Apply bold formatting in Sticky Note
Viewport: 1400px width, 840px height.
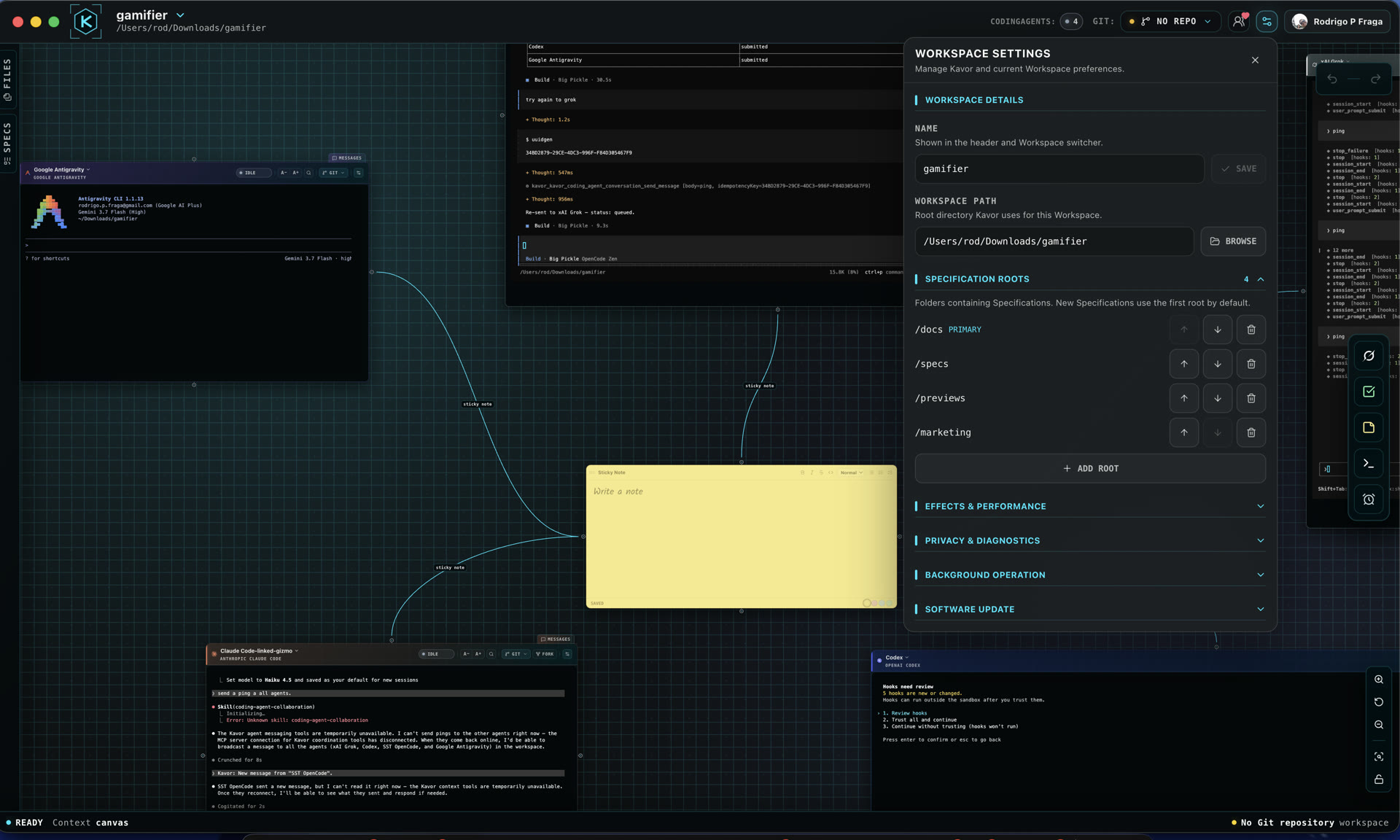(x=802, y=472)
